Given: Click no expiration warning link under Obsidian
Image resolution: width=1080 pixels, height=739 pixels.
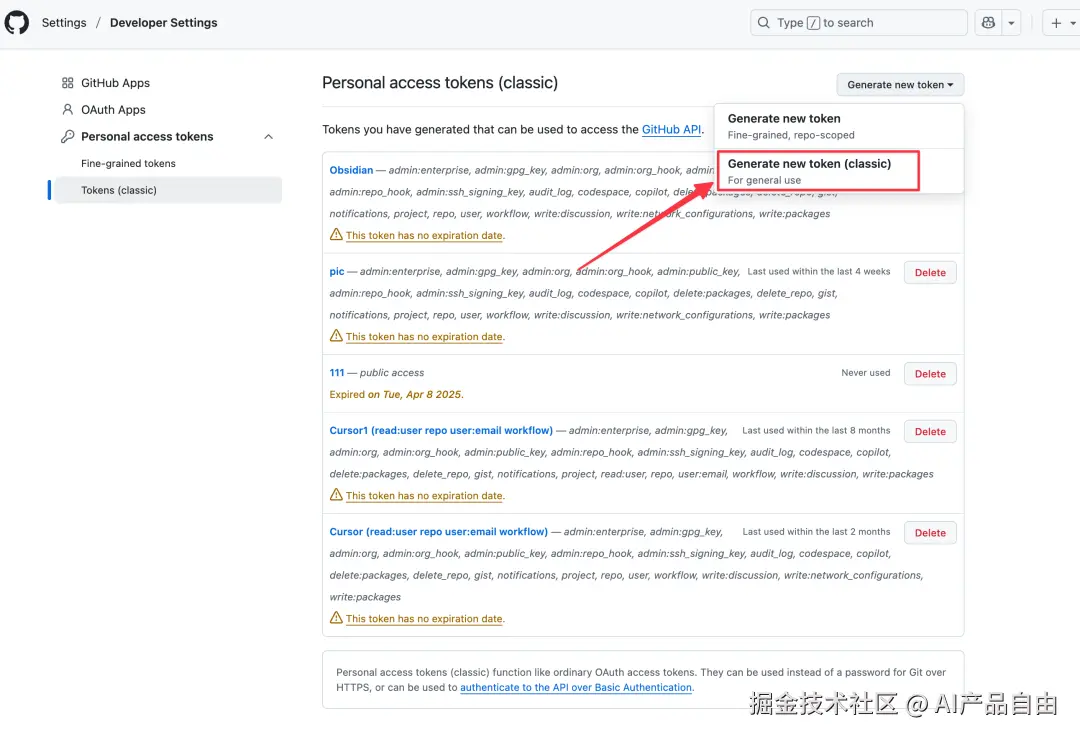Looking at the screenshot, I should click(x=424, y=236).
